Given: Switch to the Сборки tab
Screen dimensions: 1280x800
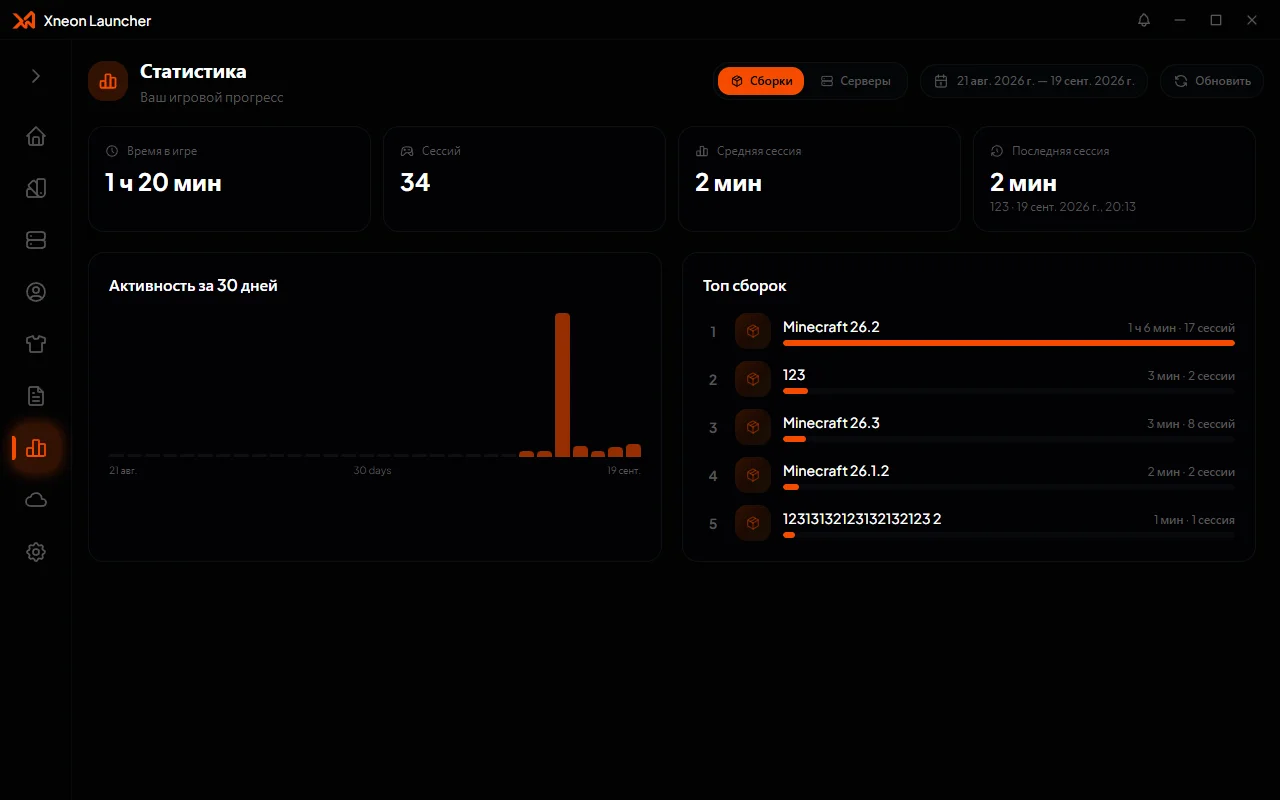Looking at the screenshot, I should tap(761, 81).
